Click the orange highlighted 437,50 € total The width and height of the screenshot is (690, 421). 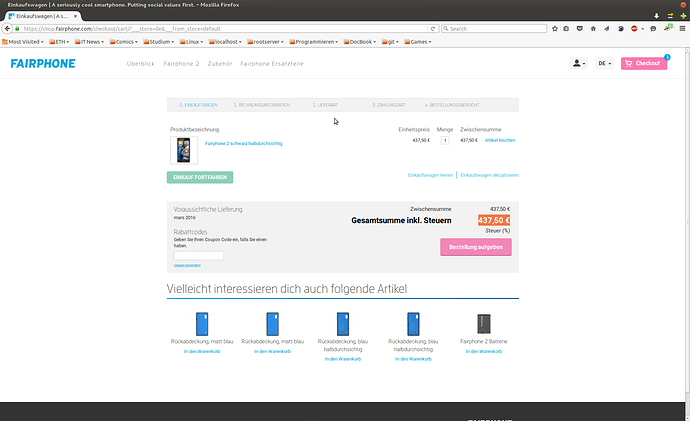tap(494, 220)
